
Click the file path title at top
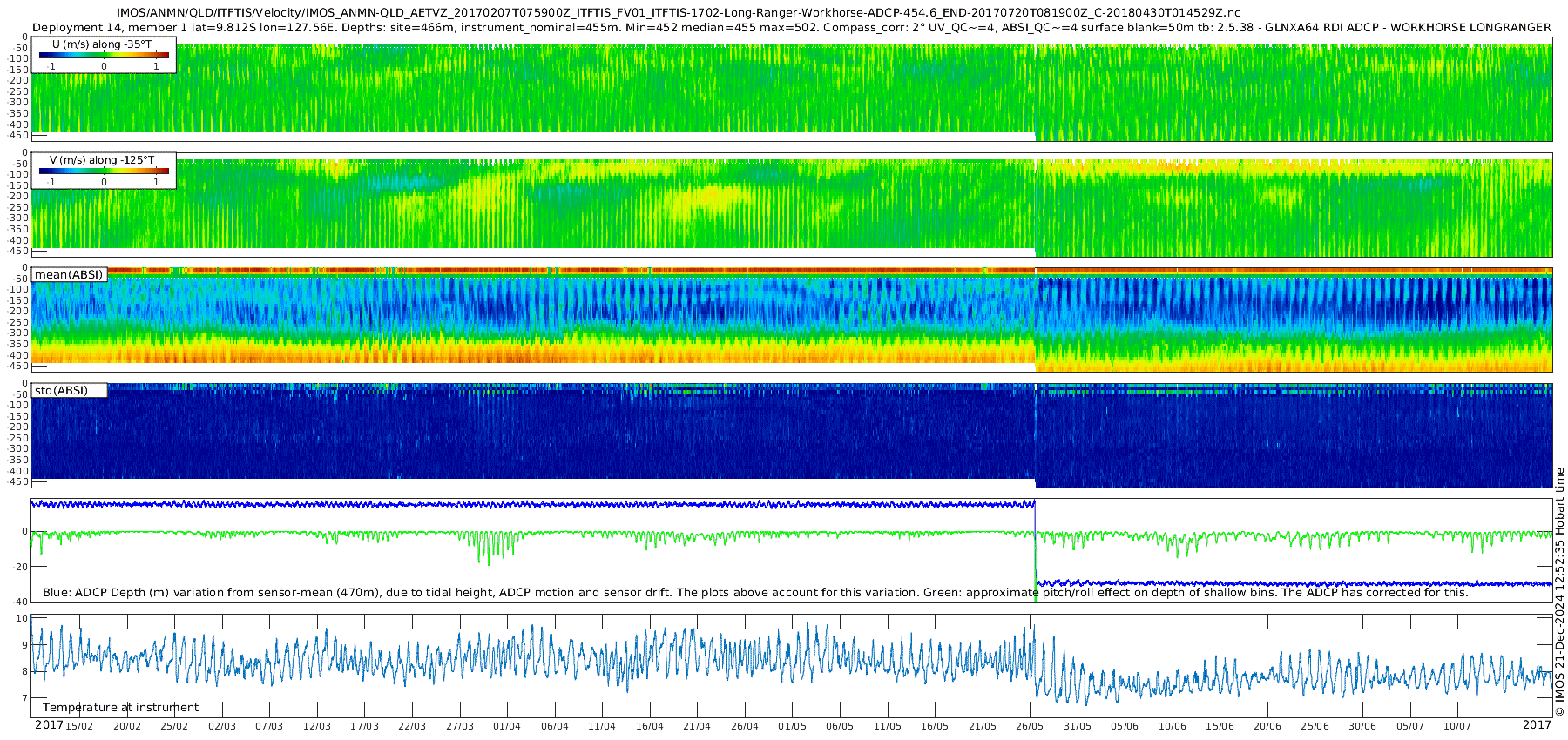[679, 13]
